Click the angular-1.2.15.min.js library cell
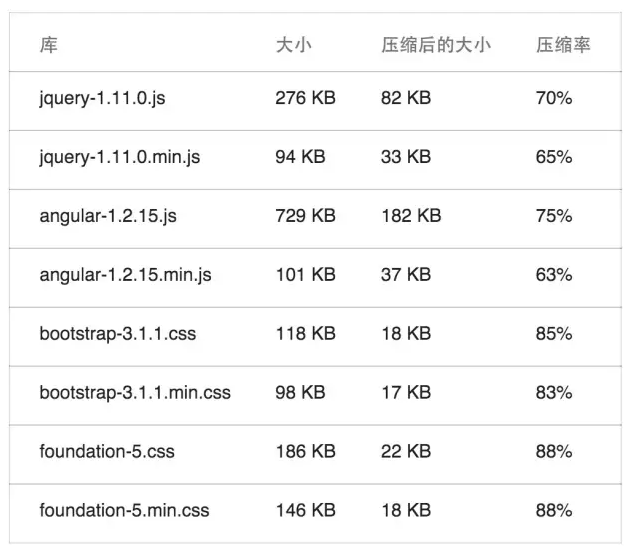The width and height of the screenshot is (628, 553). (125, 274)
